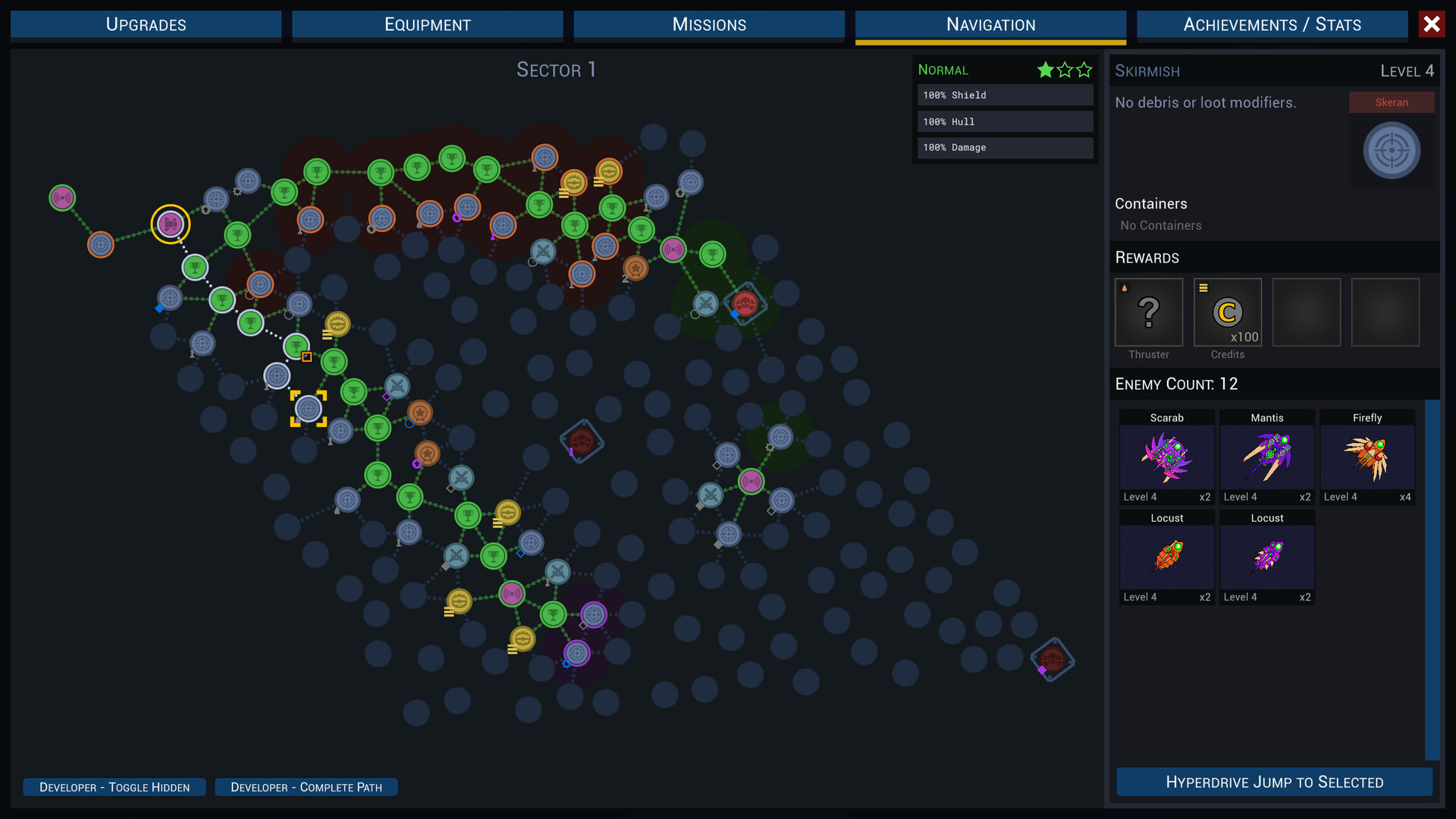This screenshot has width=1456, height=819.
Task: Select the third difficulty star
Action: coord(1084,70)
